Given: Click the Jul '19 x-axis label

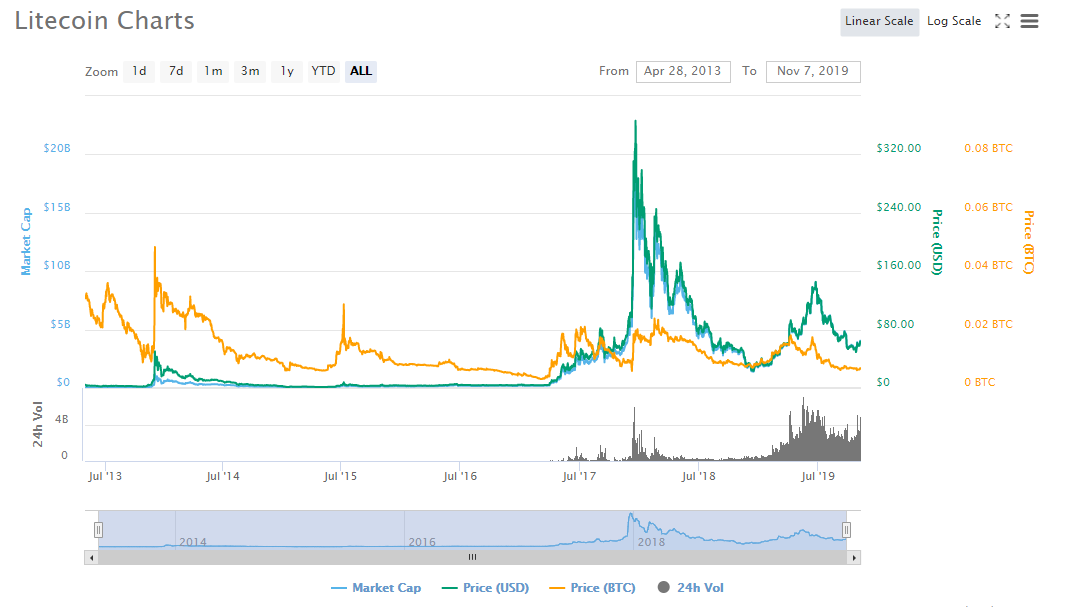Looking at the screenshot, I should pyautogui.click(x=818, y=477).
